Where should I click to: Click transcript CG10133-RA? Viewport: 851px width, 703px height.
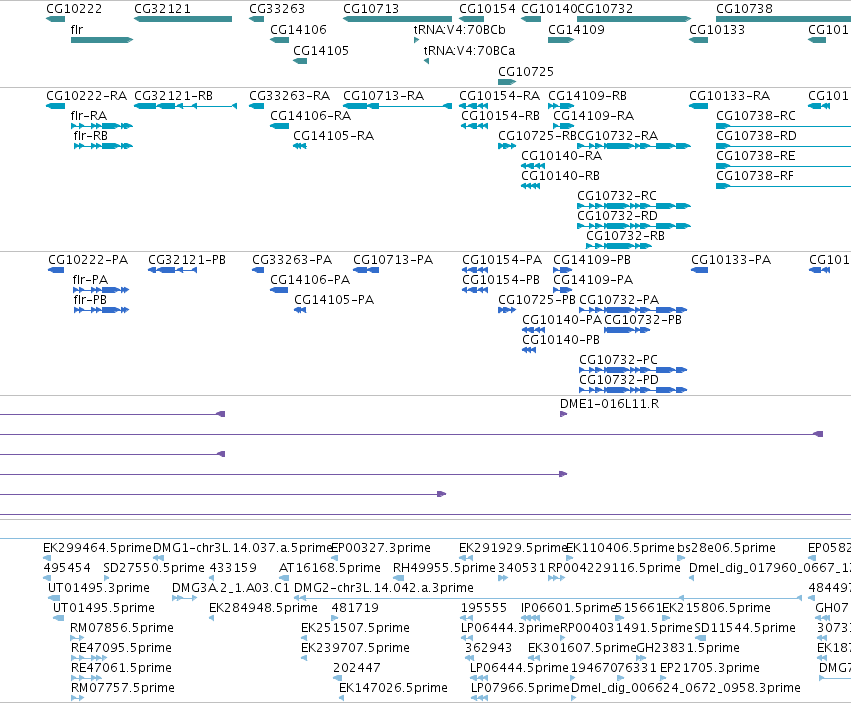point(730,96)
